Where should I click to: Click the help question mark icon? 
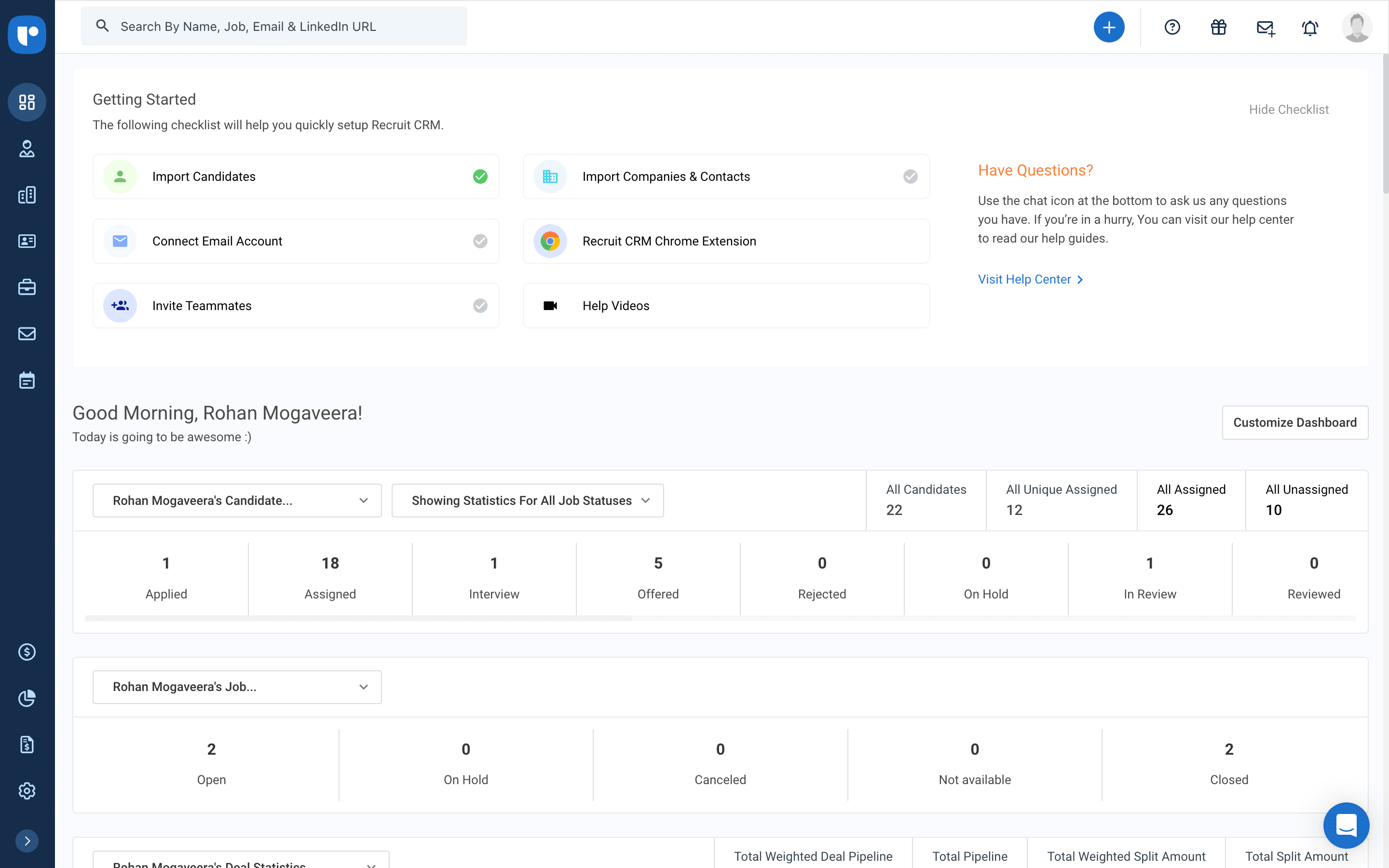[x=1172, y=27]
